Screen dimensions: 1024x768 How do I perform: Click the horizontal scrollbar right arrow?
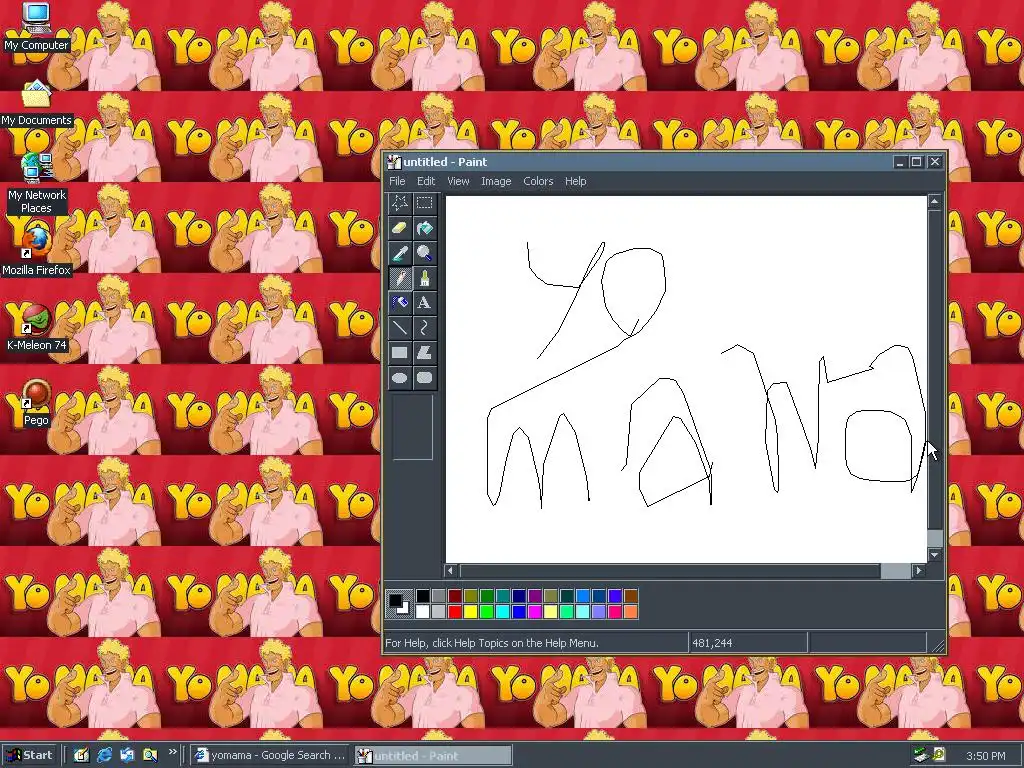(919, 570)
